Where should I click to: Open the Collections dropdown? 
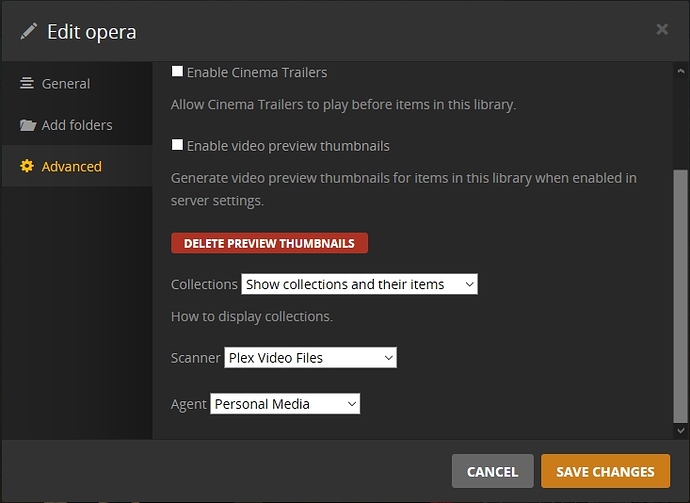pyautogui.click(x=359, y=284)
